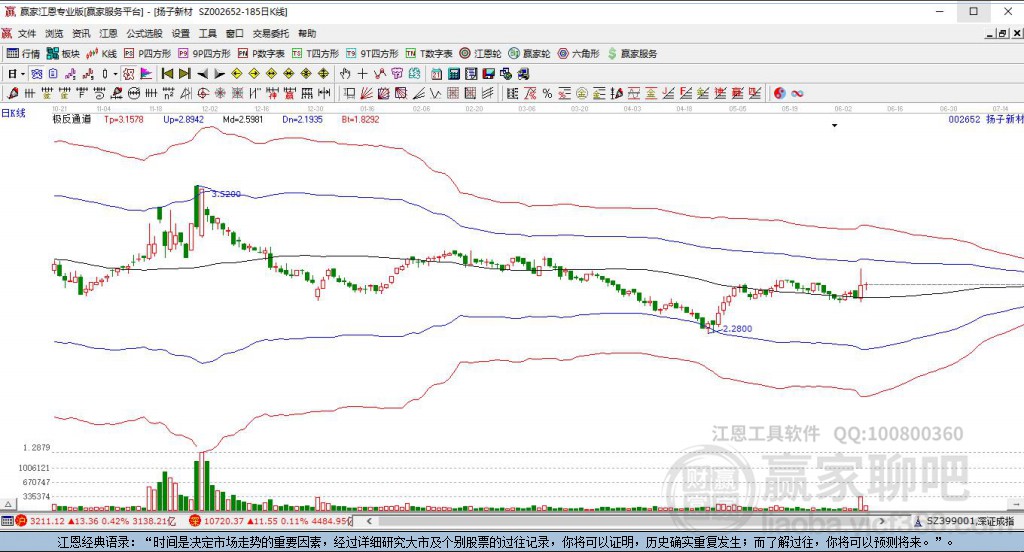Step chart right with black right arrow
The width and height of the screenshot is (1024, 552).
pos(220,74)
